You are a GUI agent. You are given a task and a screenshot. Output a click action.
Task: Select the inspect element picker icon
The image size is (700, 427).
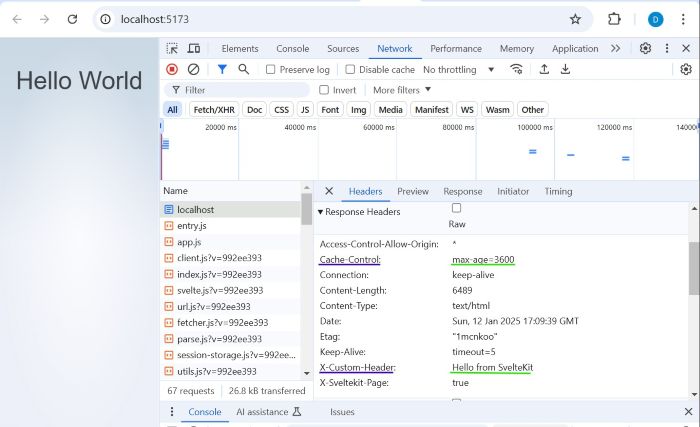[x=172, y=48]
